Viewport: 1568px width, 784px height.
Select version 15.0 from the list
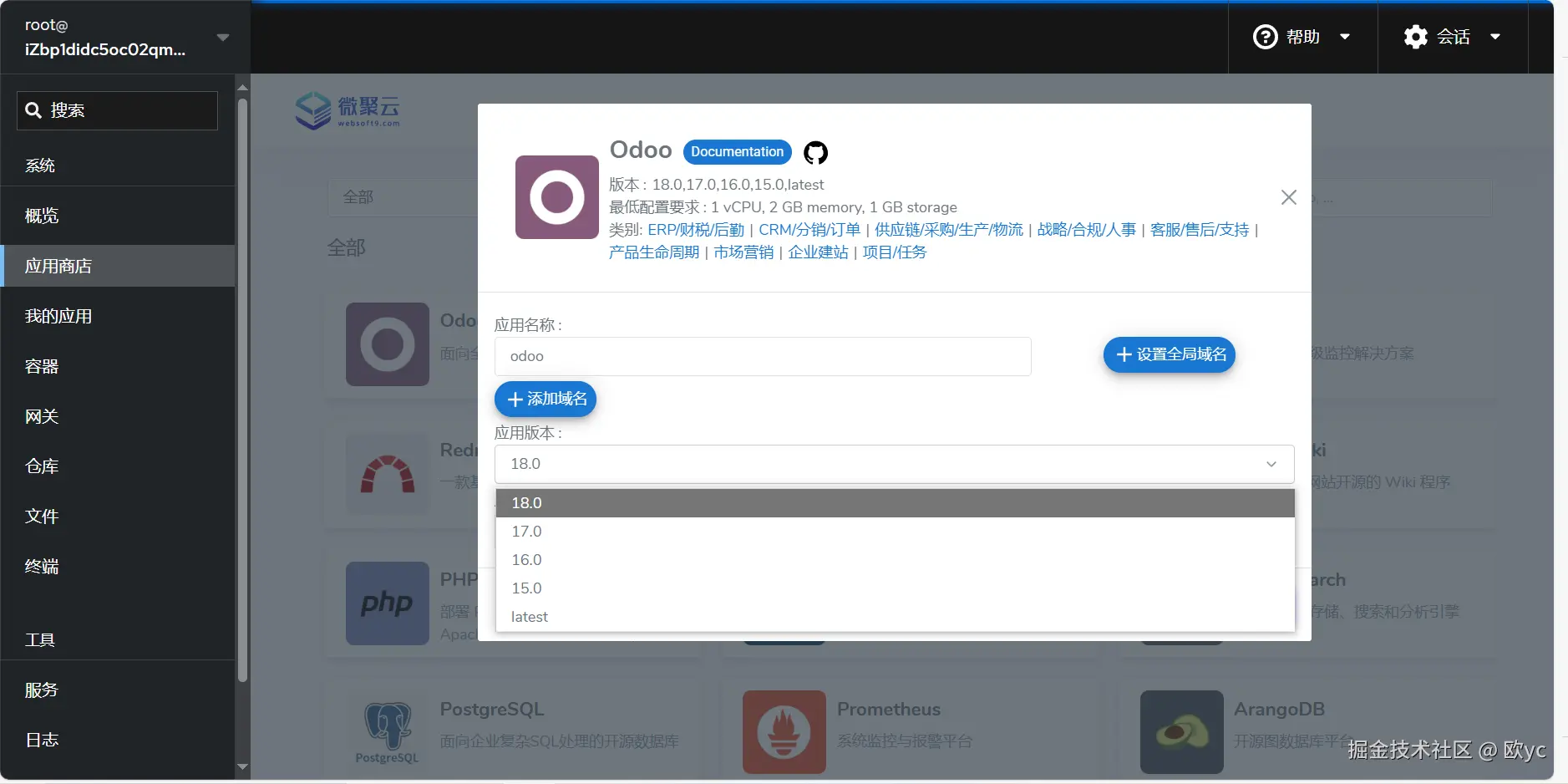pyautogui.click(x=895, y=588)
